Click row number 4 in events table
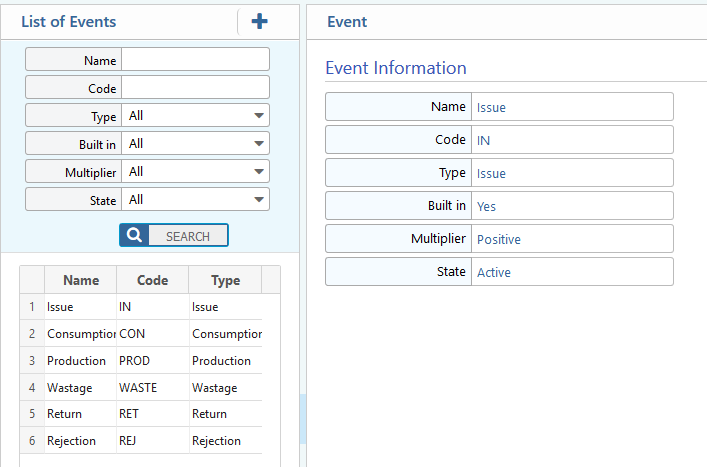The width and height of the screenshot is (707, 467). click(32, 388)
